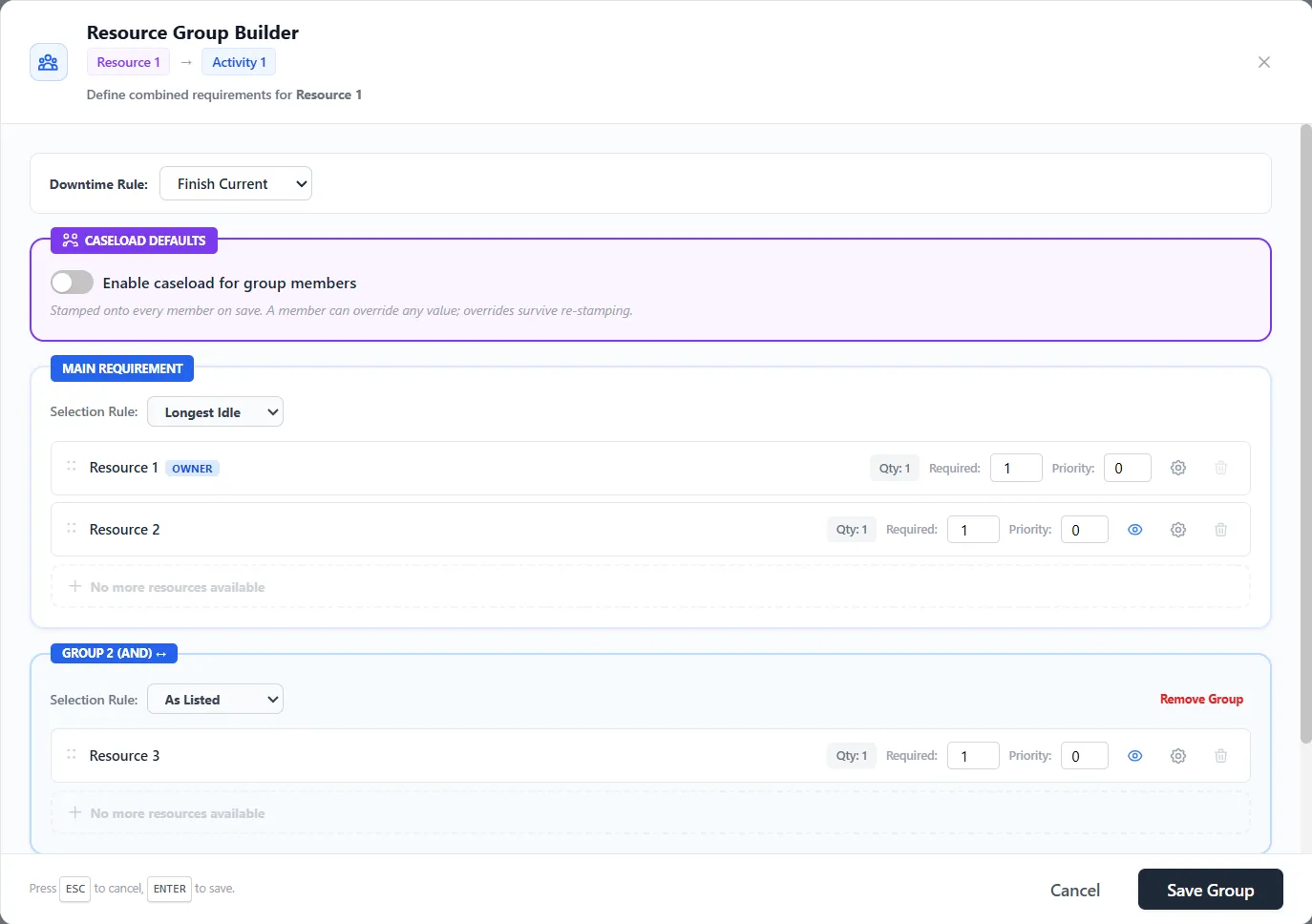
Task: Click the GROUP 2 (AND) label badge
Action: [114, 653]
